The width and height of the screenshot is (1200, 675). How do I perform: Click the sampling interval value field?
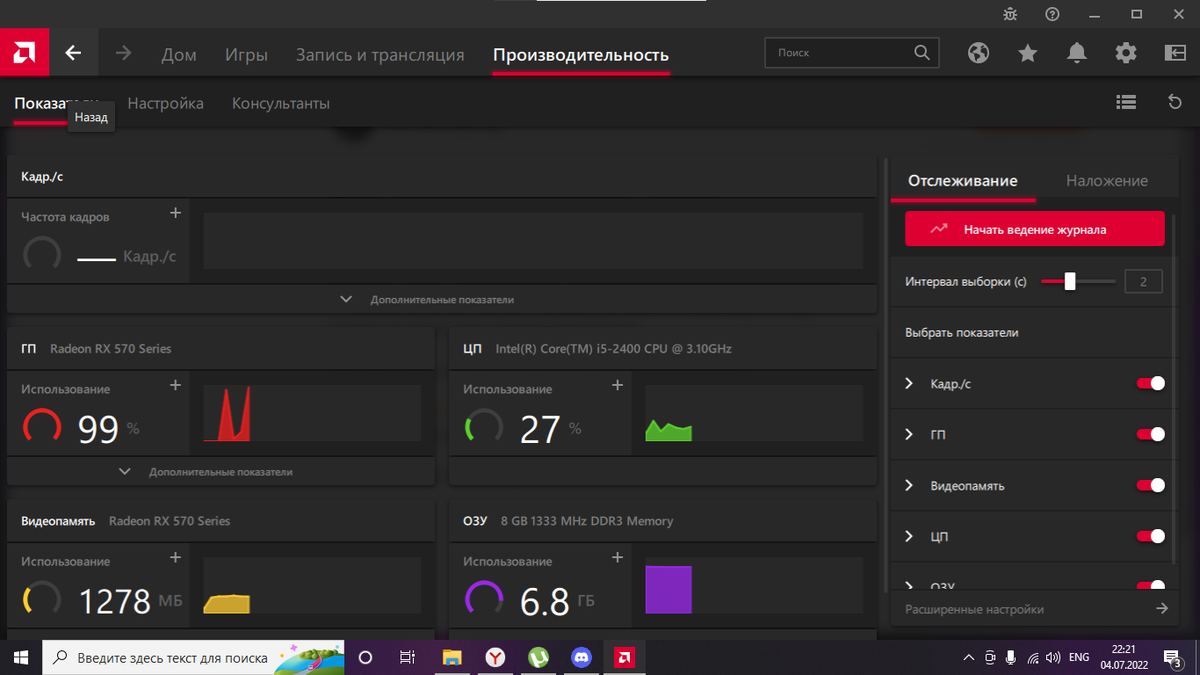[x=1144, y=281]
